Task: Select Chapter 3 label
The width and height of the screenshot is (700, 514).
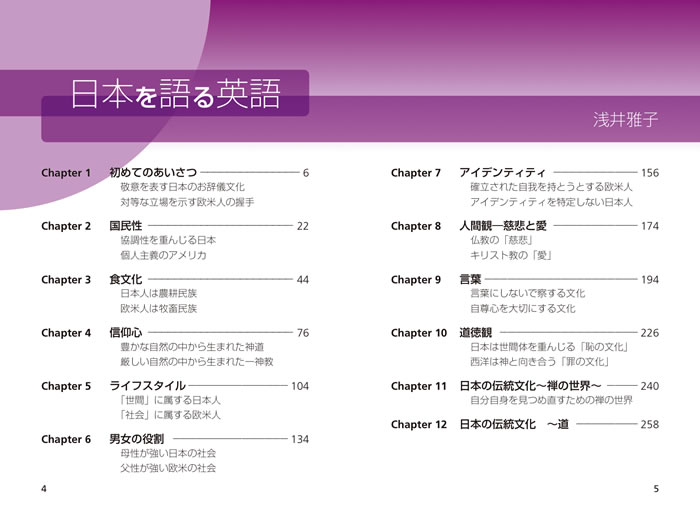Action: click(66, 280)
